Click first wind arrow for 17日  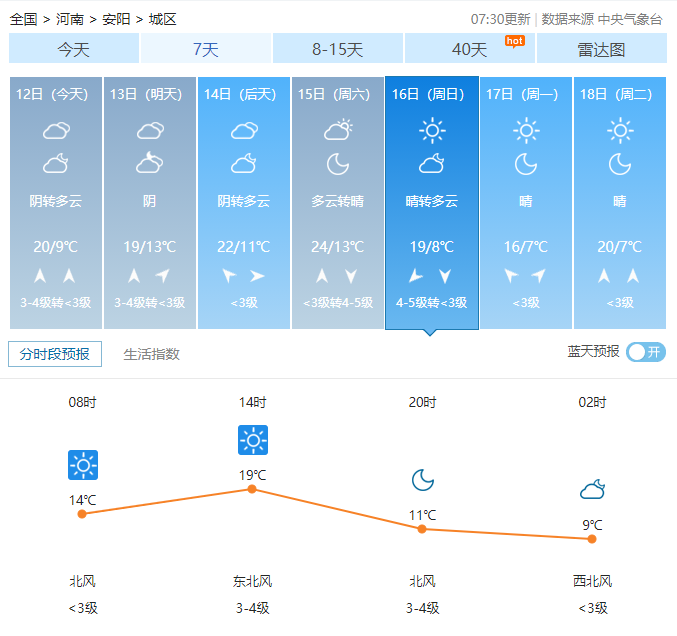(x=511, y=275)
